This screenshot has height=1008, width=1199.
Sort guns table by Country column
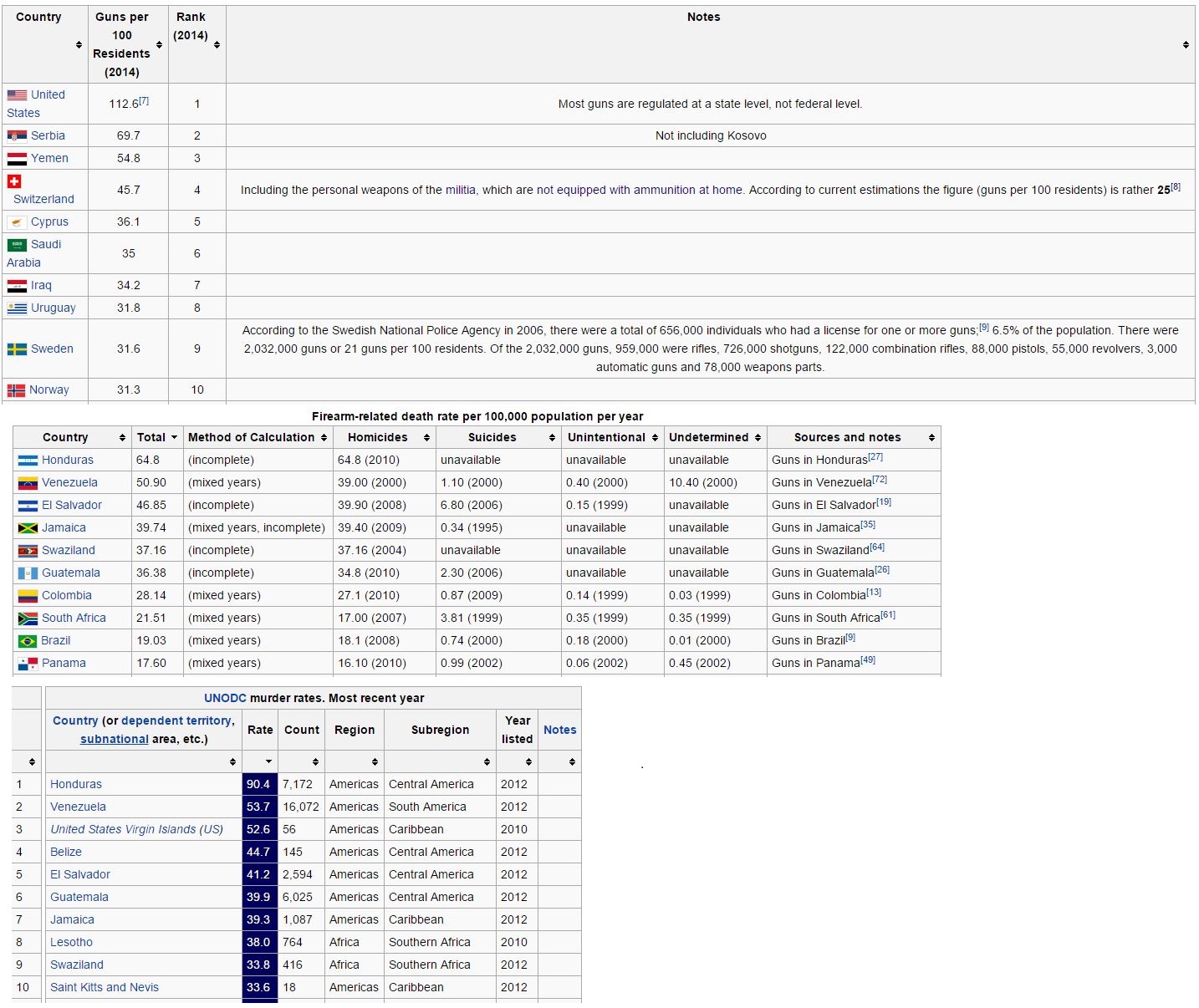79,44
